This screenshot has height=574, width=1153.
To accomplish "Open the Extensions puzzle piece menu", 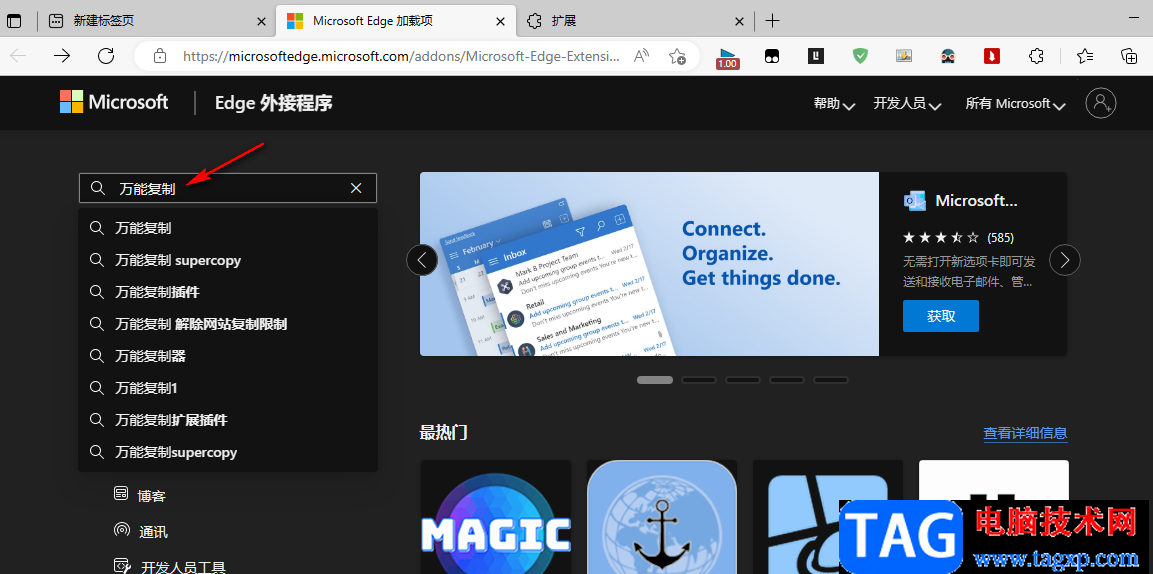I will [1036, 56].
